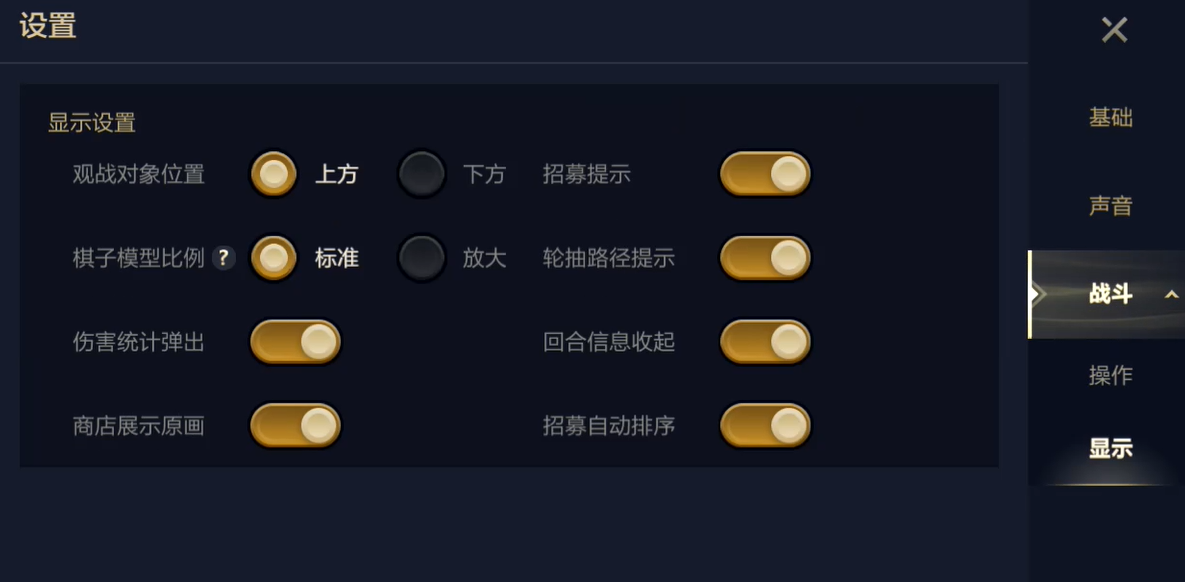Open the 基础 settings tab
The width and height of the screenshot is (1185, 582).
pos(1110,117)
